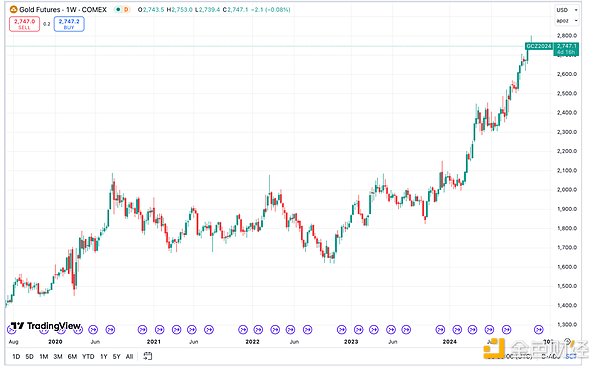Click the green market status dot
600x370 pixels.
tap(118, 10)
